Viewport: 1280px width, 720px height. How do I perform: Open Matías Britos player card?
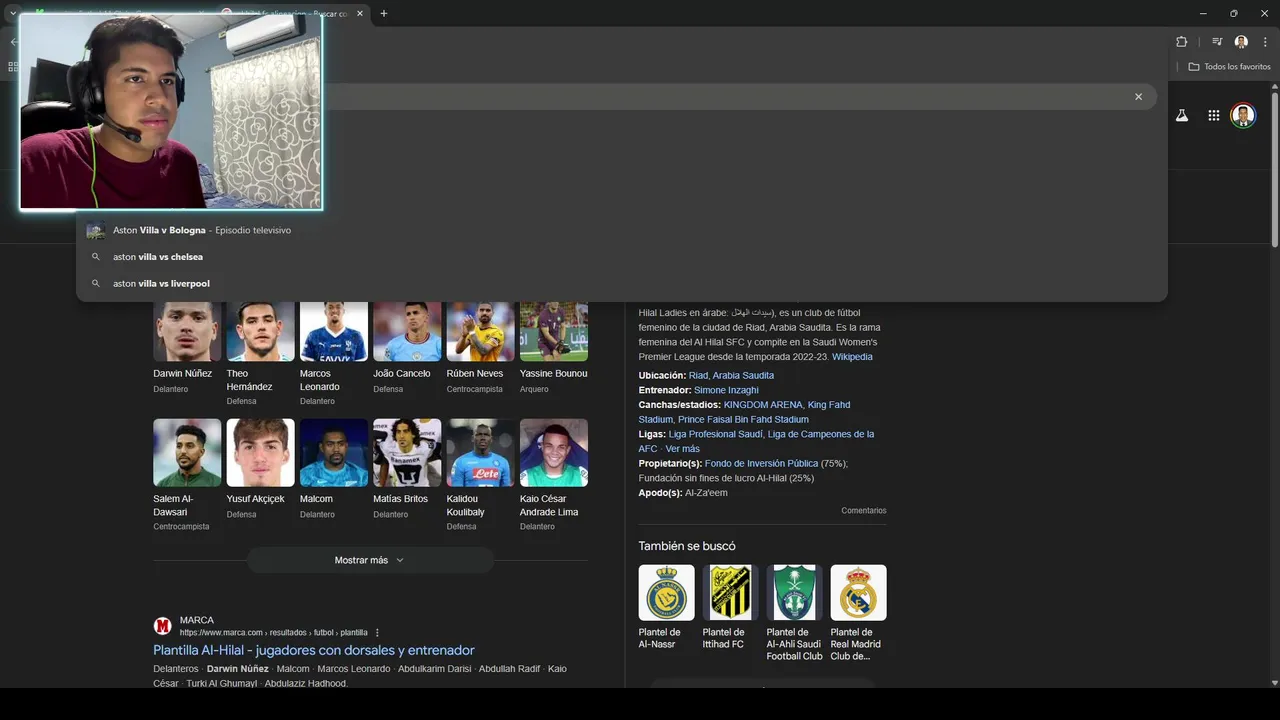(x=407, y=469)
